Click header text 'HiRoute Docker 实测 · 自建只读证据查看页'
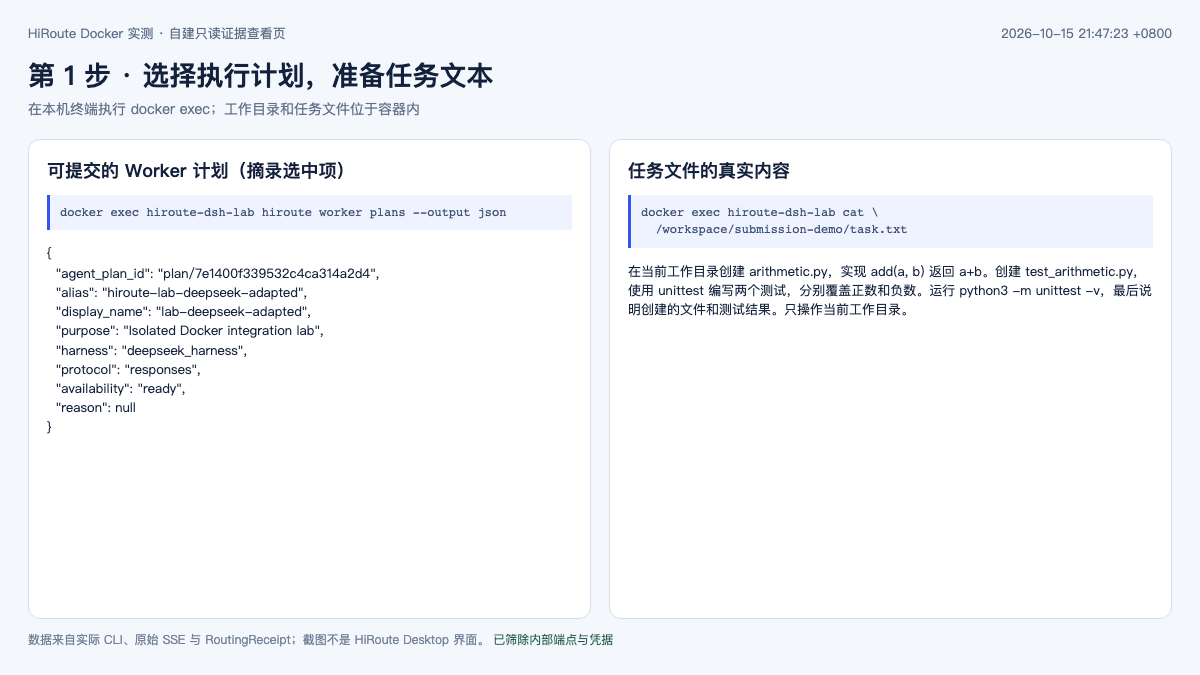Viewport: 1200px width, 675px height. pyautogui.click(x=156, y=33)
